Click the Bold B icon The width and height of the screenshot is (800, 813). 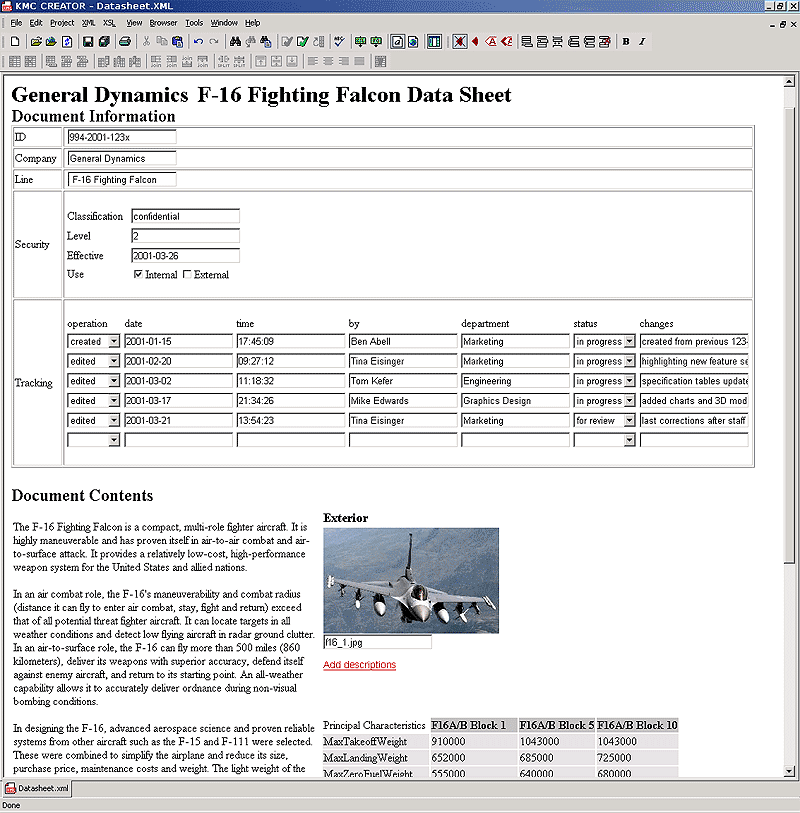click(x=626, y=41)
